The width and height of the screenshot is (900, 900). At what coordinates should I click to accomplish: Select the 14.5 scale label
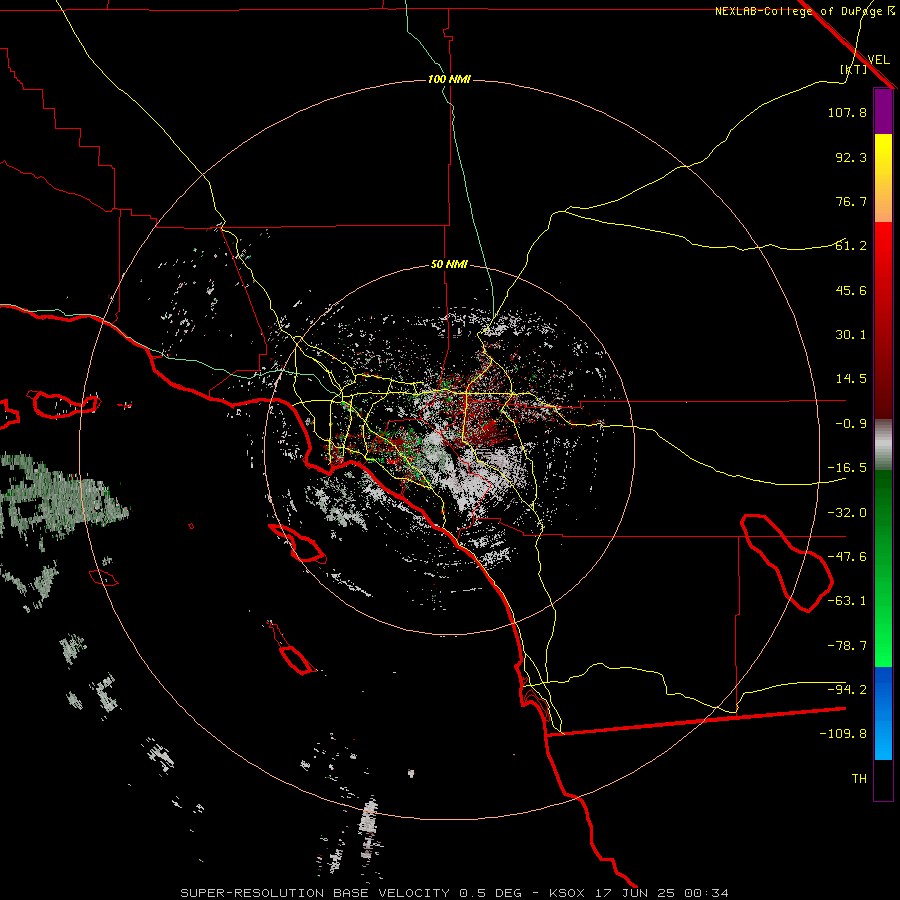pyautogui.click(x=851, y=379)
